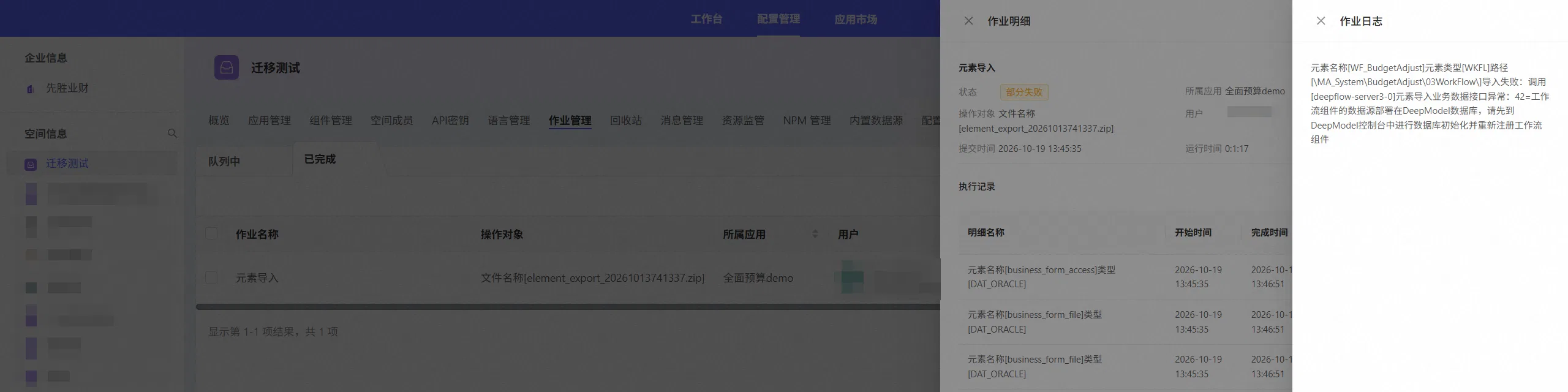Click the business_form_access detail row name
Viewport: 1568px width, 392px height.
point(1041,277)
